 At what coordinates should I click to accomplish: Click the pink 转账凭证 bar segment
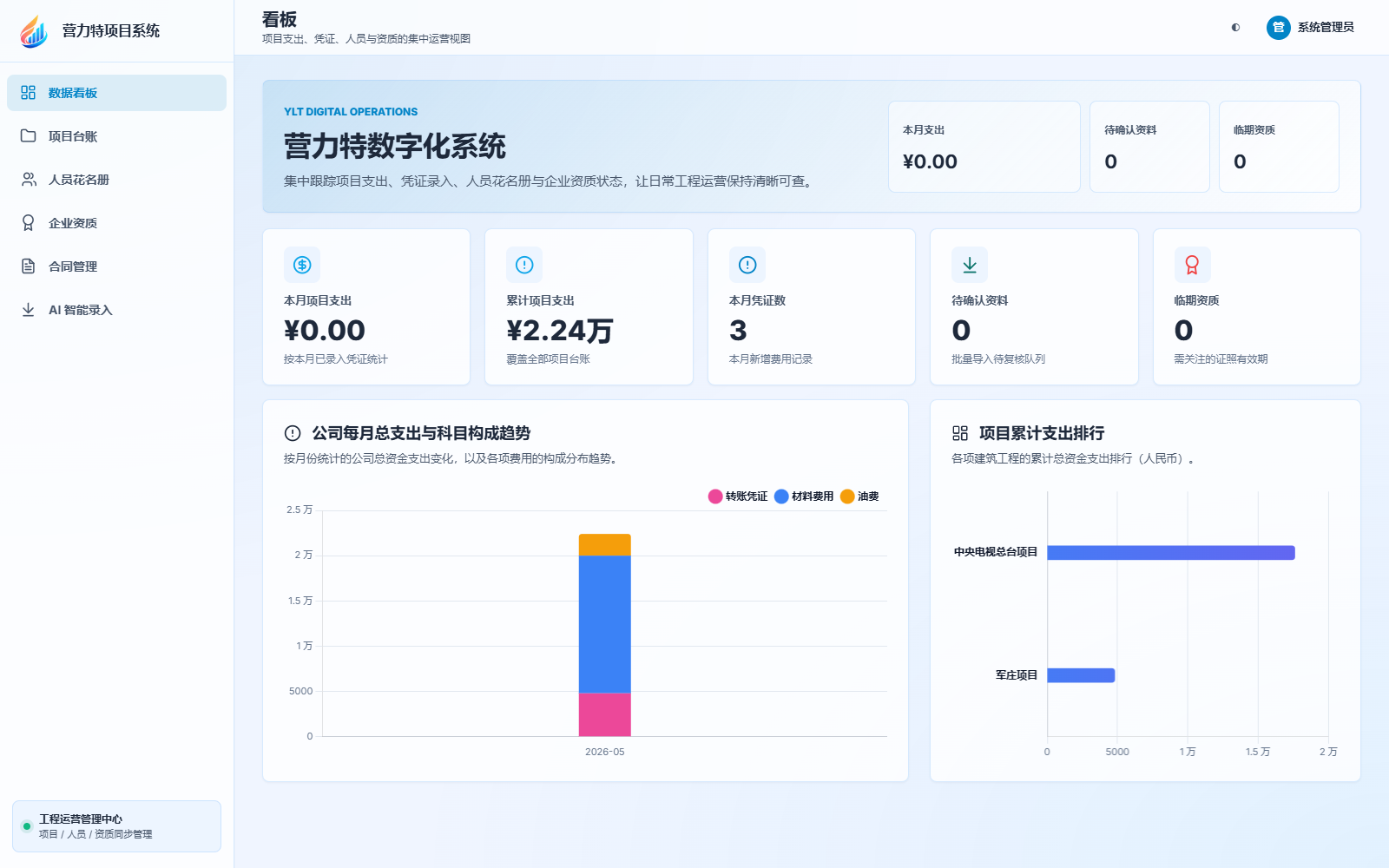605,714
